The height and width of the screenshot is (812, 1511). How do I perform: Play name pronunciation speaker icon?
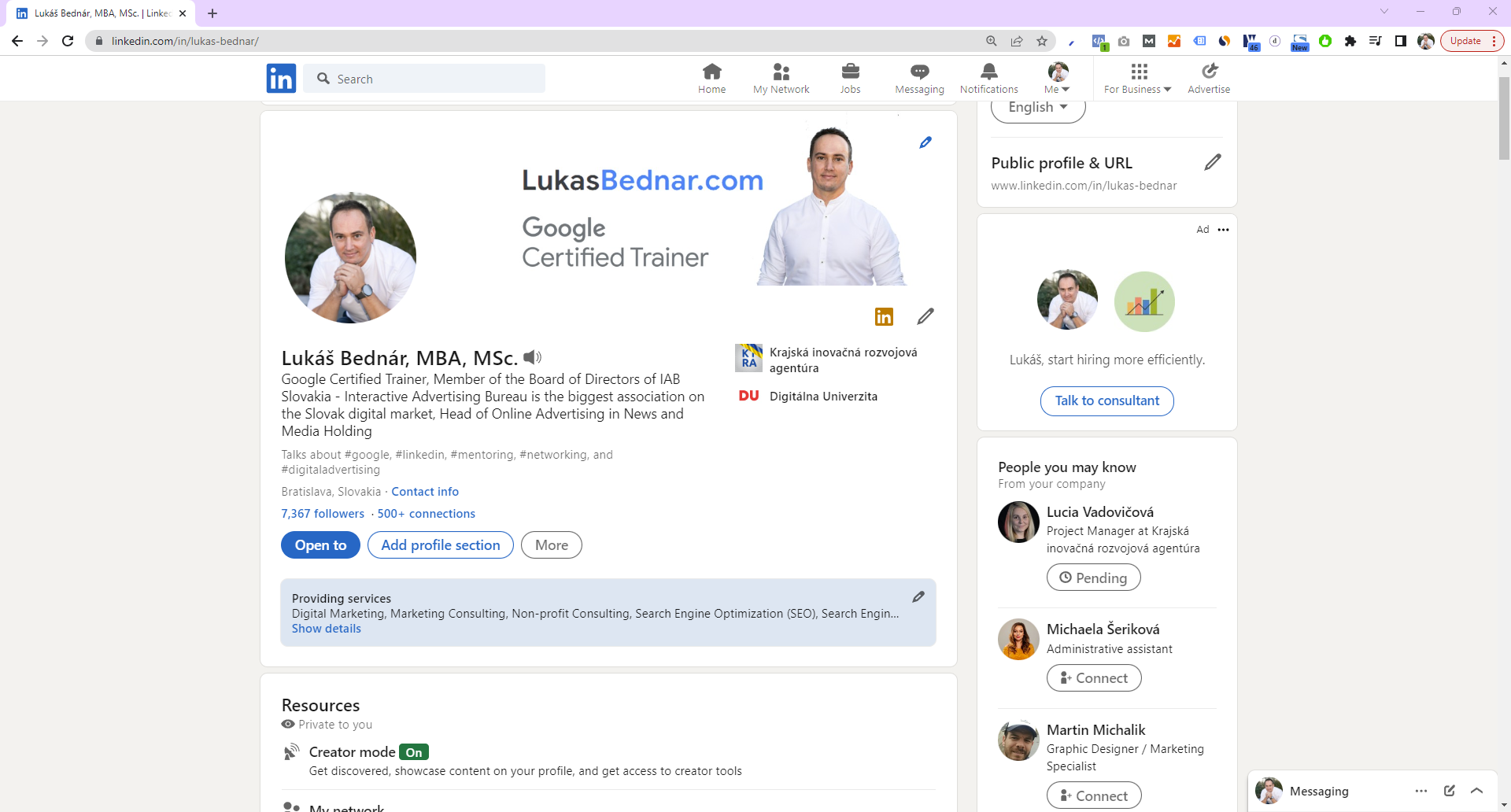click(x=533, y=357)
